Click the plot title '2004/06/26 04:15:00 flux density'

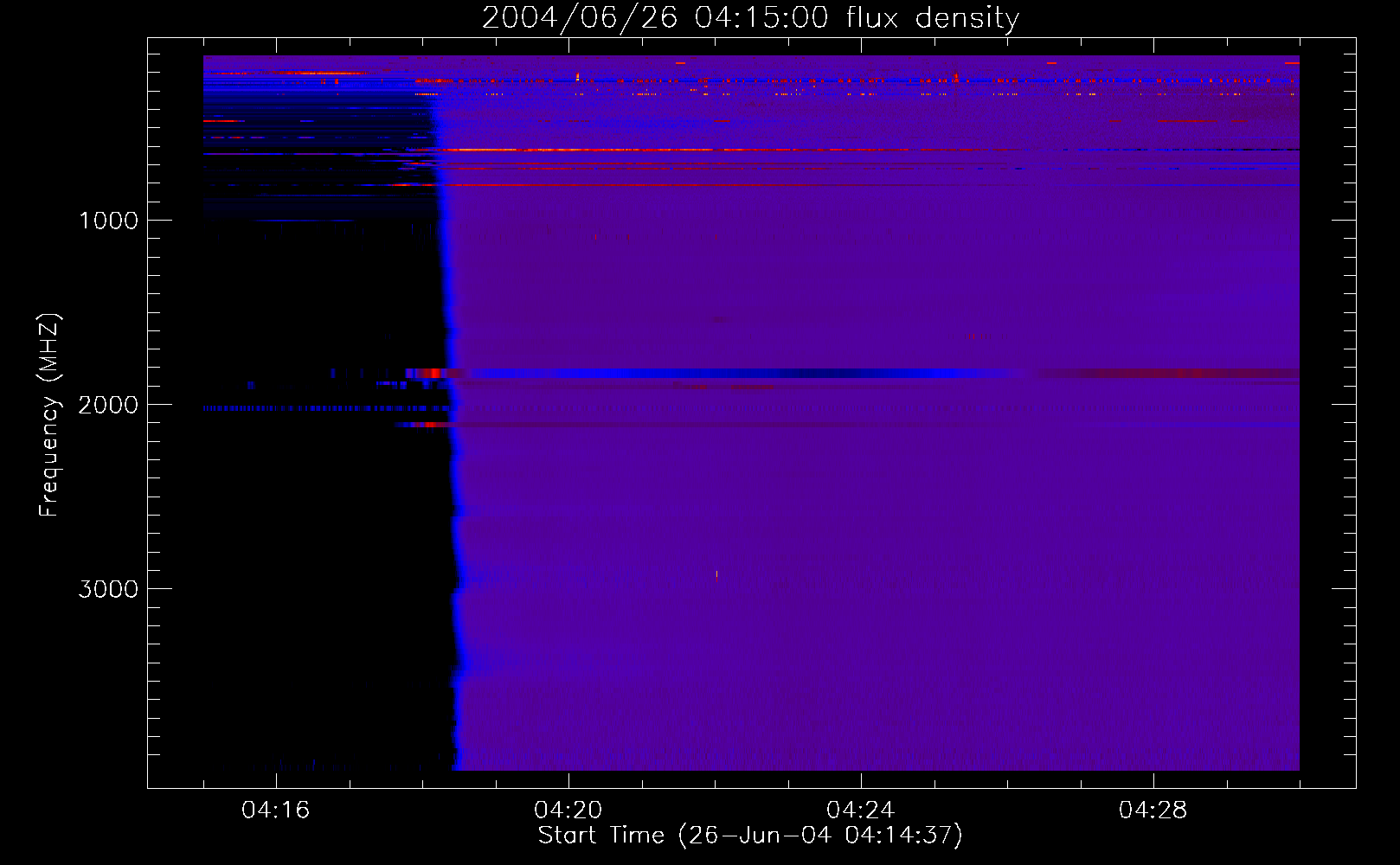750,18
